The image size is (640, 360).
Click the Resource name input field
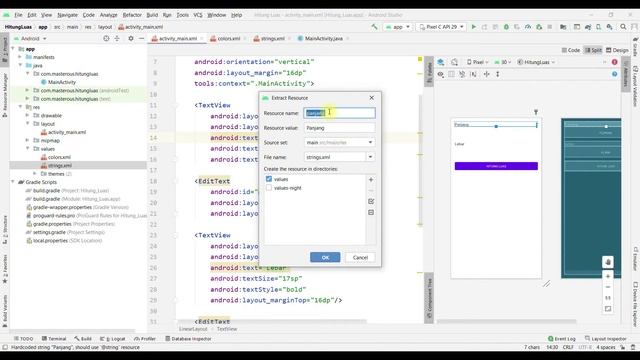(339, 113)
